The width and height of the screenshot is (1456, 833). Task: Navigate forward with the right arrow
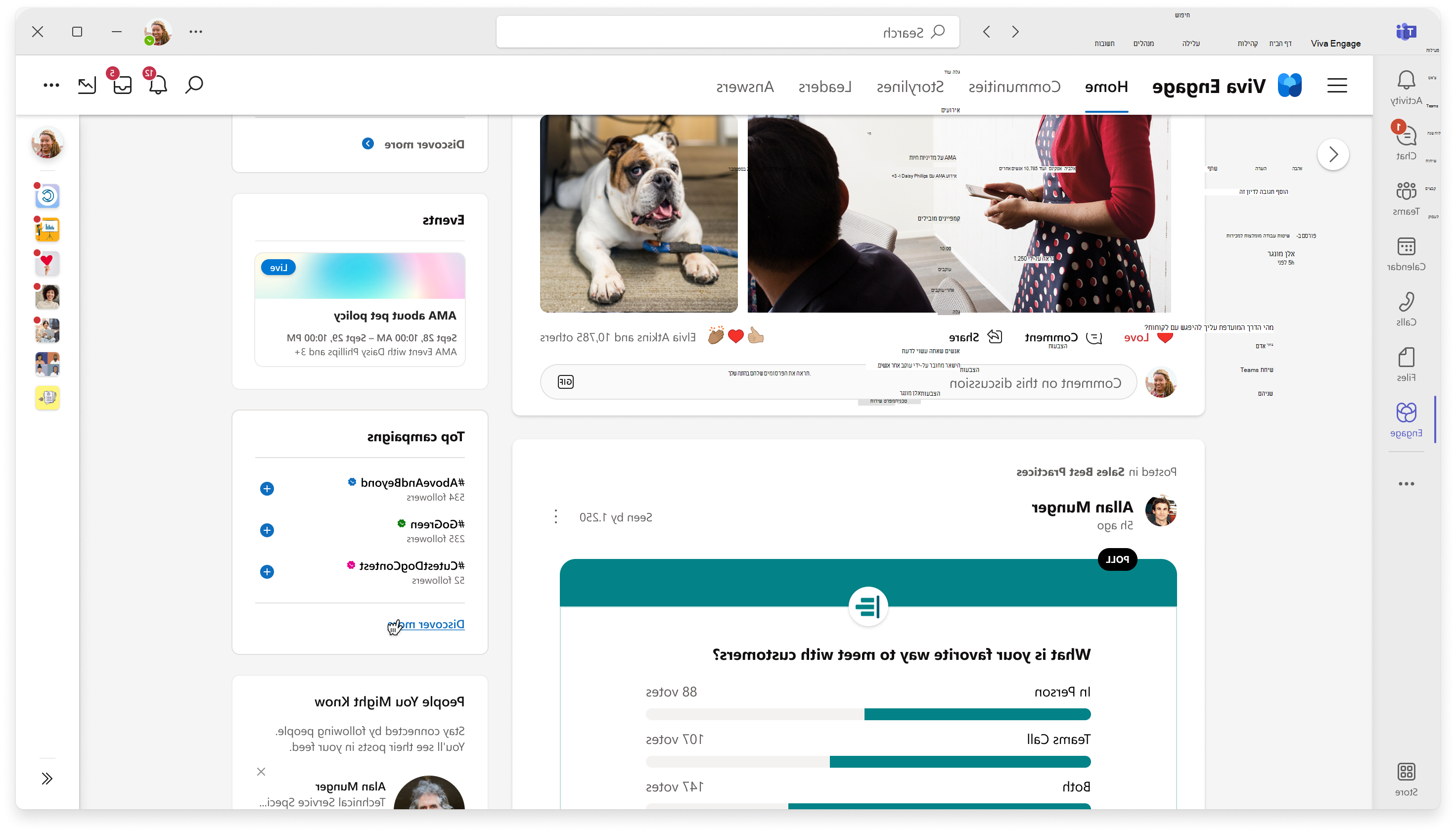tap(1016, 32)
